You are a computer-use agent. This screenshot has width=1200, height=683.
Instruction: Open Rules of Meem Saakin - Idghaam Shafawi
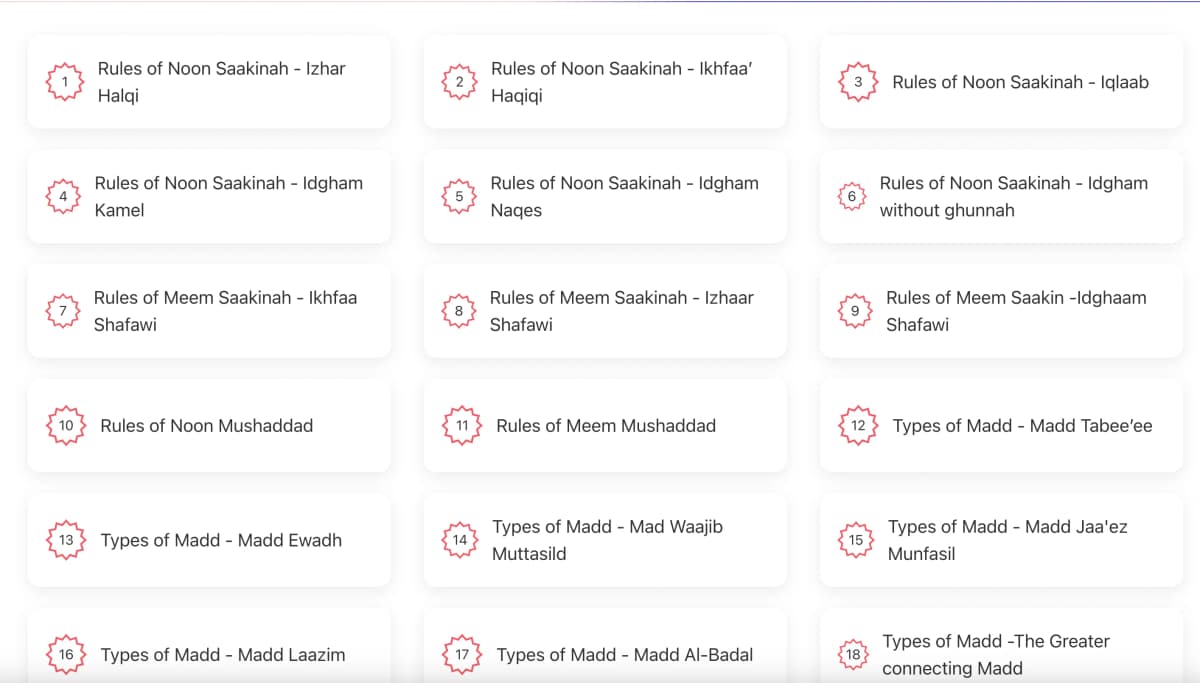1016,311
